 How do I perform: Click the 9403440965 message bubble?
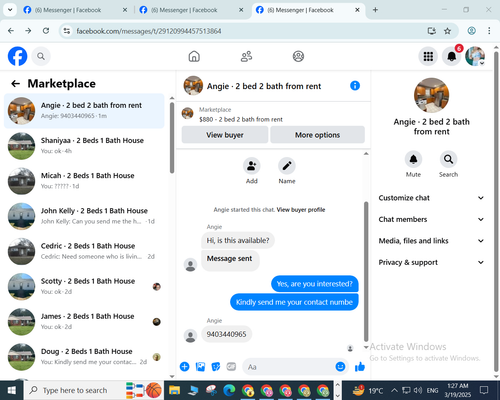[226, 334]
